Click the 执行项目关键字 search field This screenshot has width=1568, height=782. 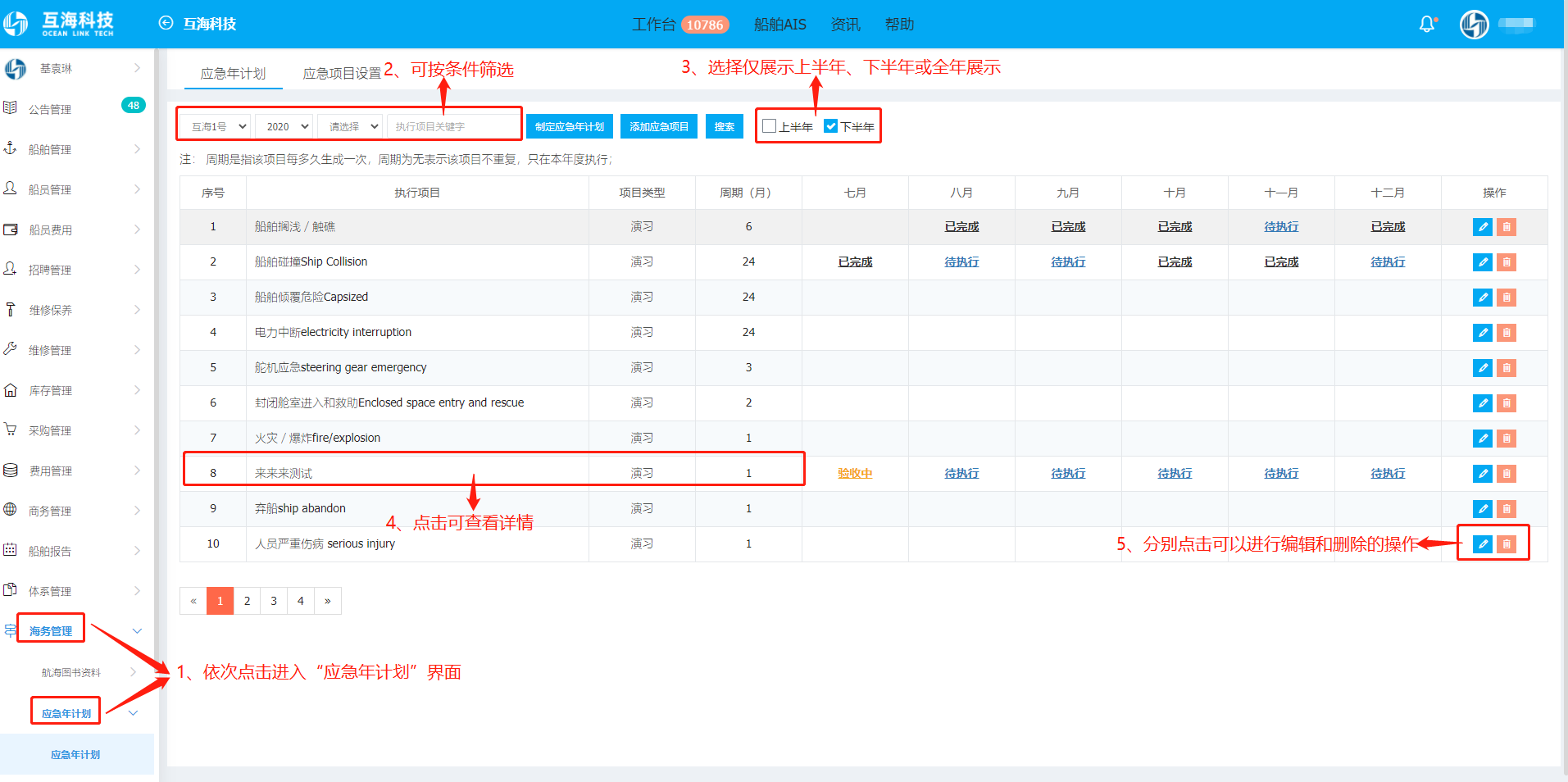coord(452,126)
